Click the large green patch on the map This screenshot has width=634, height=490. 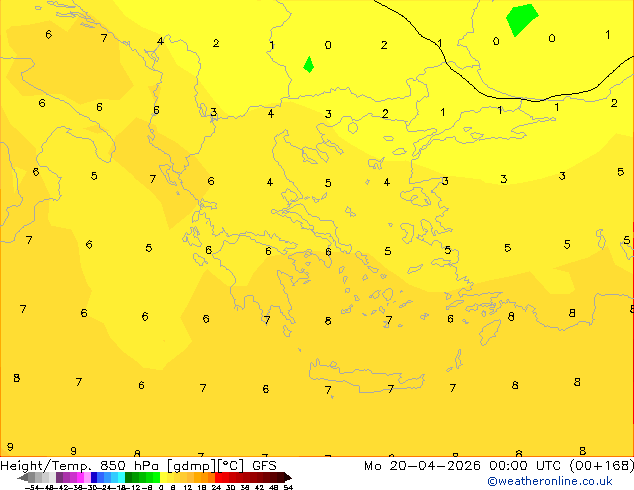click(x=521, y=19)
